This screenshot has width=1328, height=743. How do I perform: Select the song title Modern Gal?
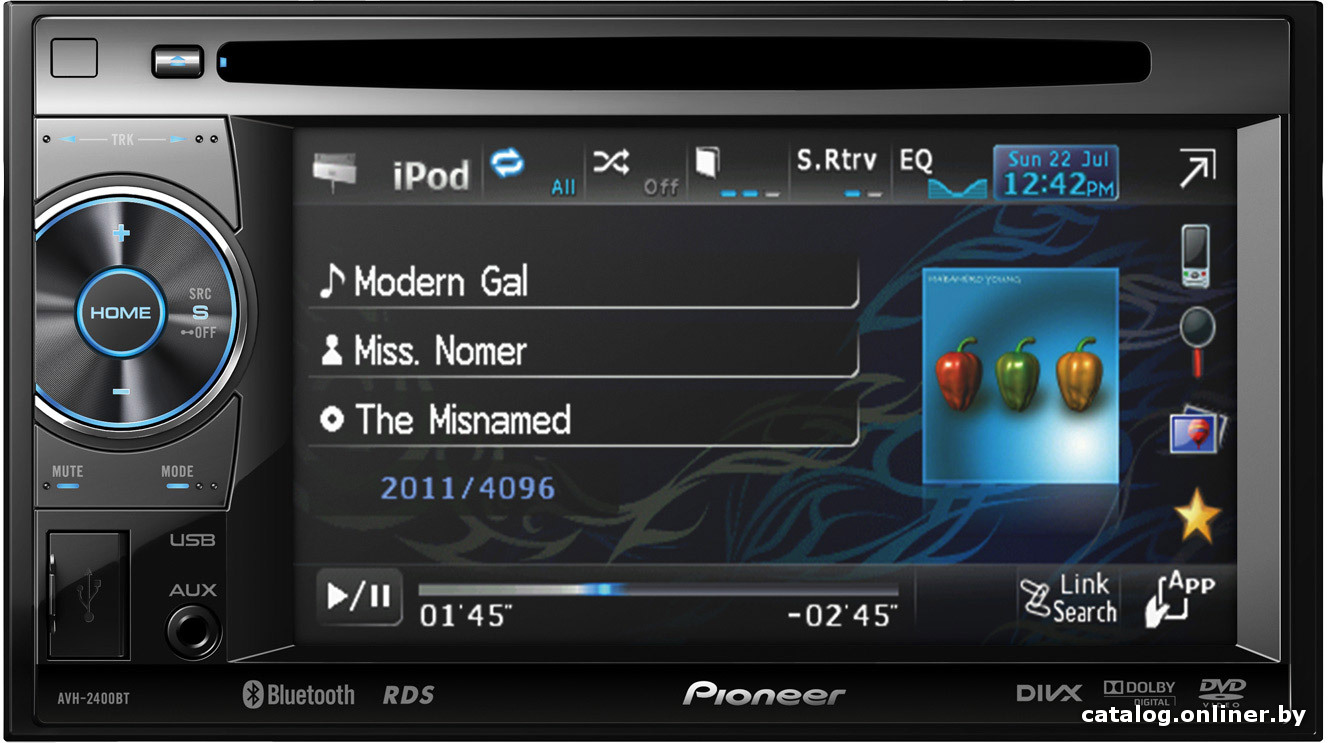584,282
